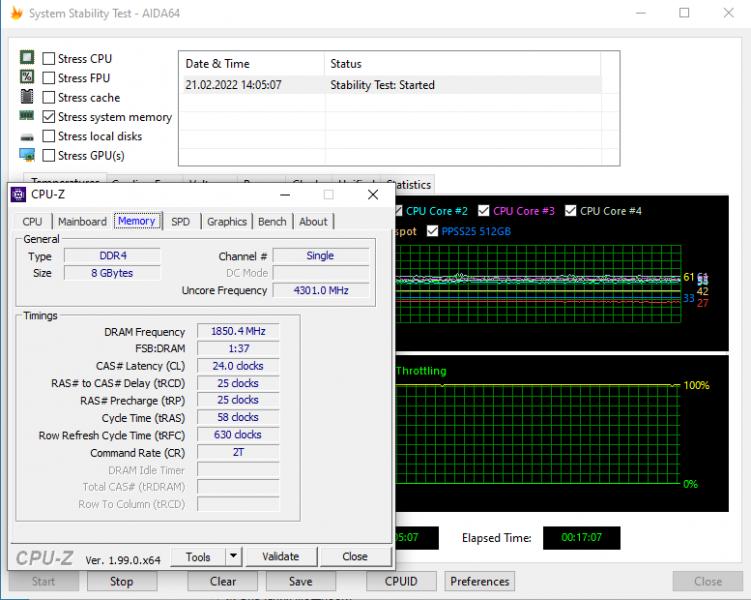Open AIDA64 Preferences
This screenshot has height=600, width=751.
point(479,581)
